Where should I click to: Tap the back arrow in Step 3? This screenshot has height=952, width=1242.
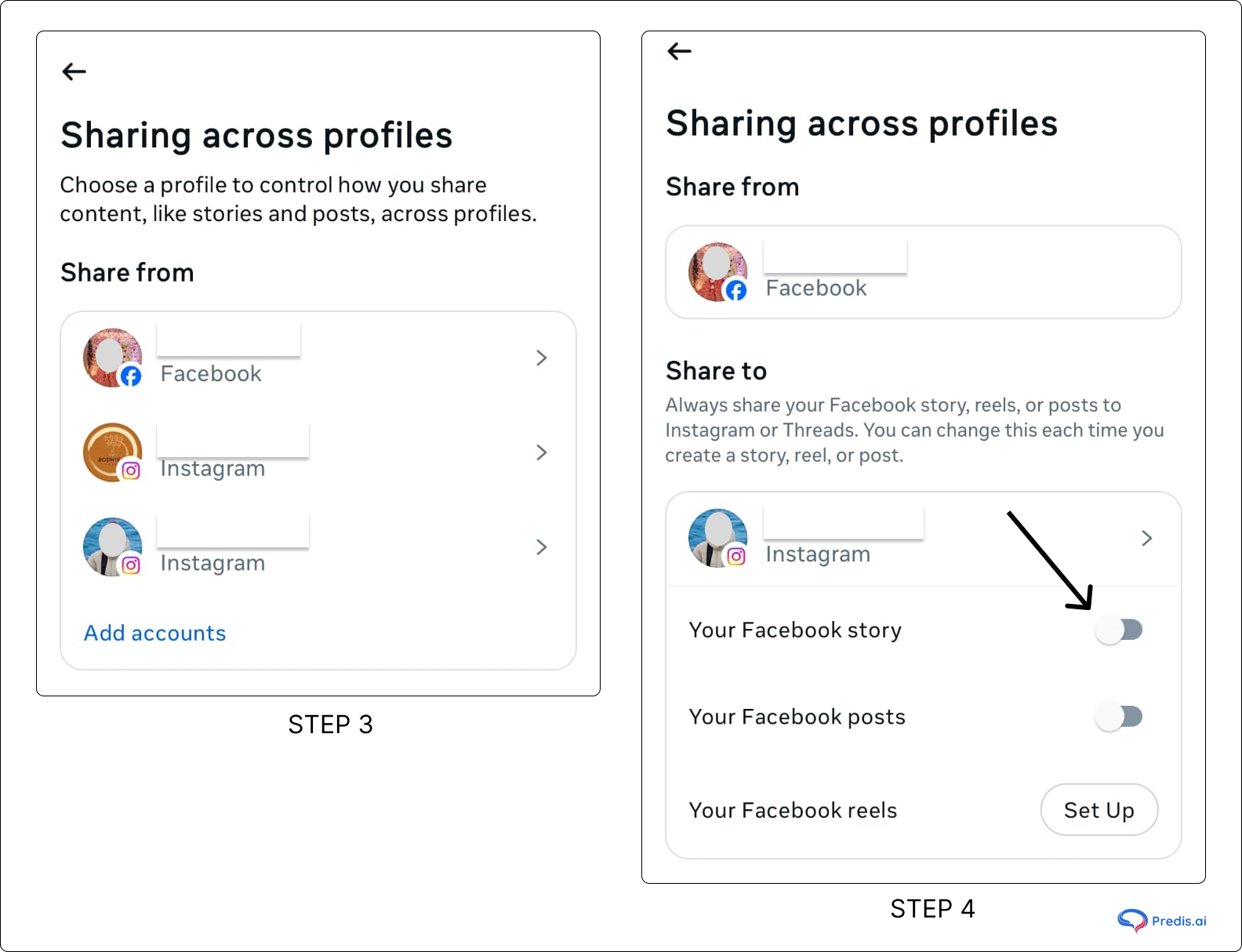point(74,71)
